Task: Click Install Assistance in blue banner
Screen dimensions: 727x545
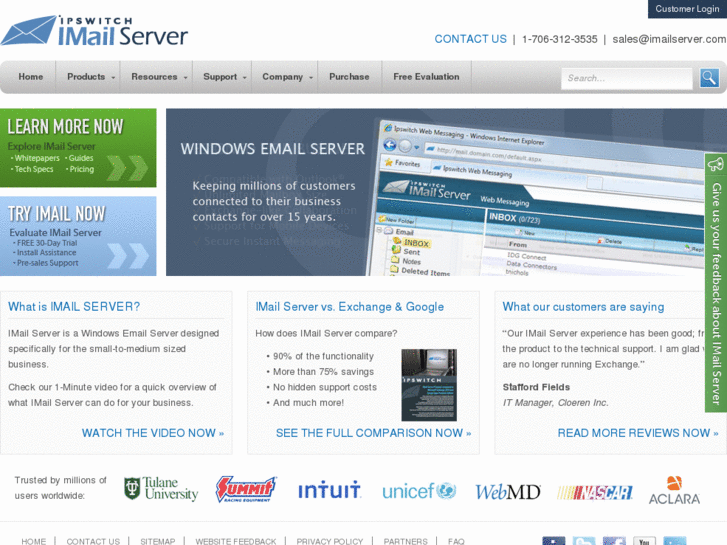Action: 46,253
